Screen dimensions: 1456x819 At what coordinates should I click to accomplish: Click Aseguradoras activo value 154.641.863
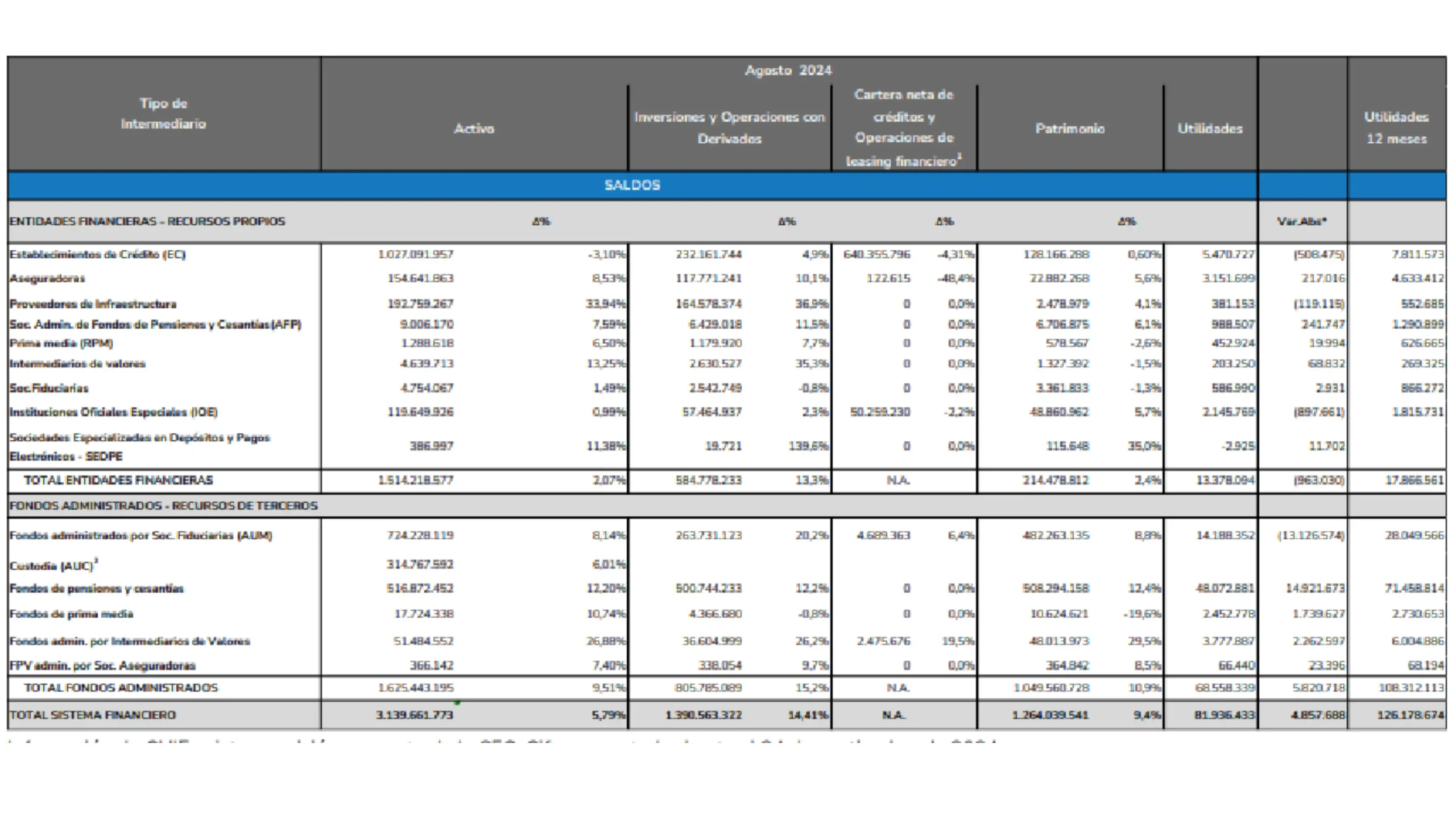click(x=420, y=278)
